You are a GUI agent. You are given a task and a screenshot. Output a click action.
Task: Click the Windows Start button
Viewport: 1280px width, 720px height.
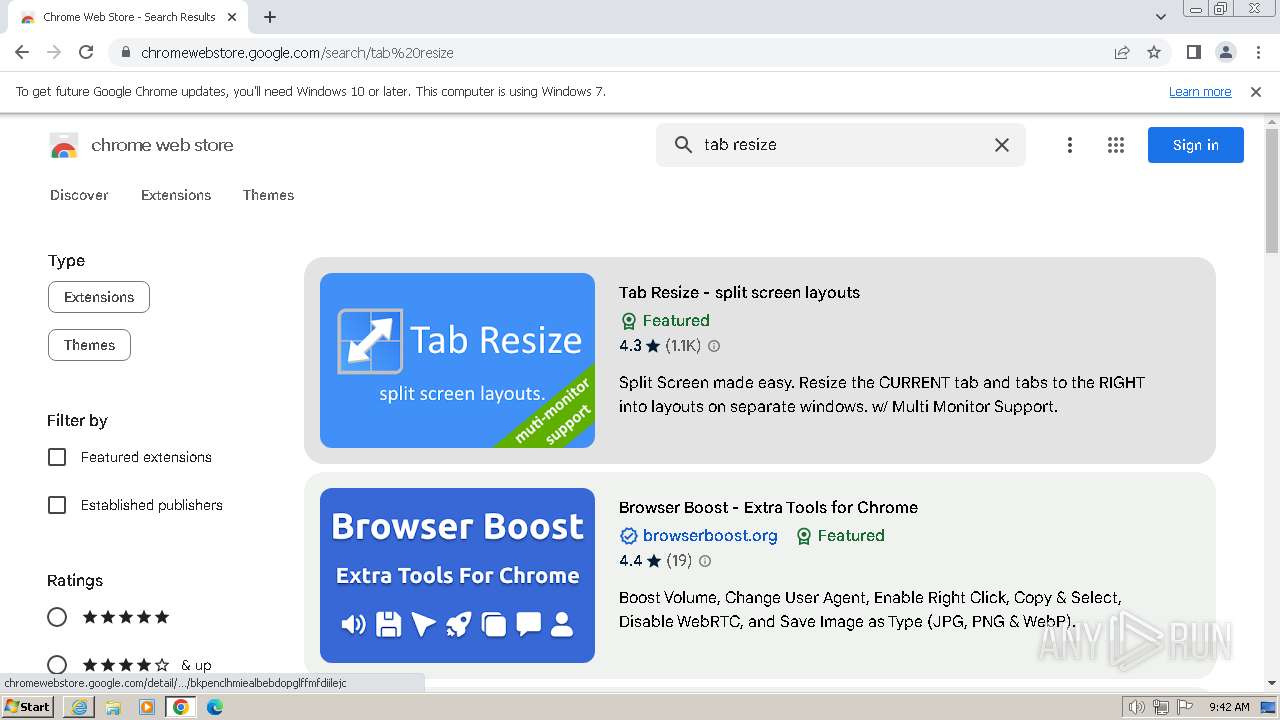[x=28, y=707]
